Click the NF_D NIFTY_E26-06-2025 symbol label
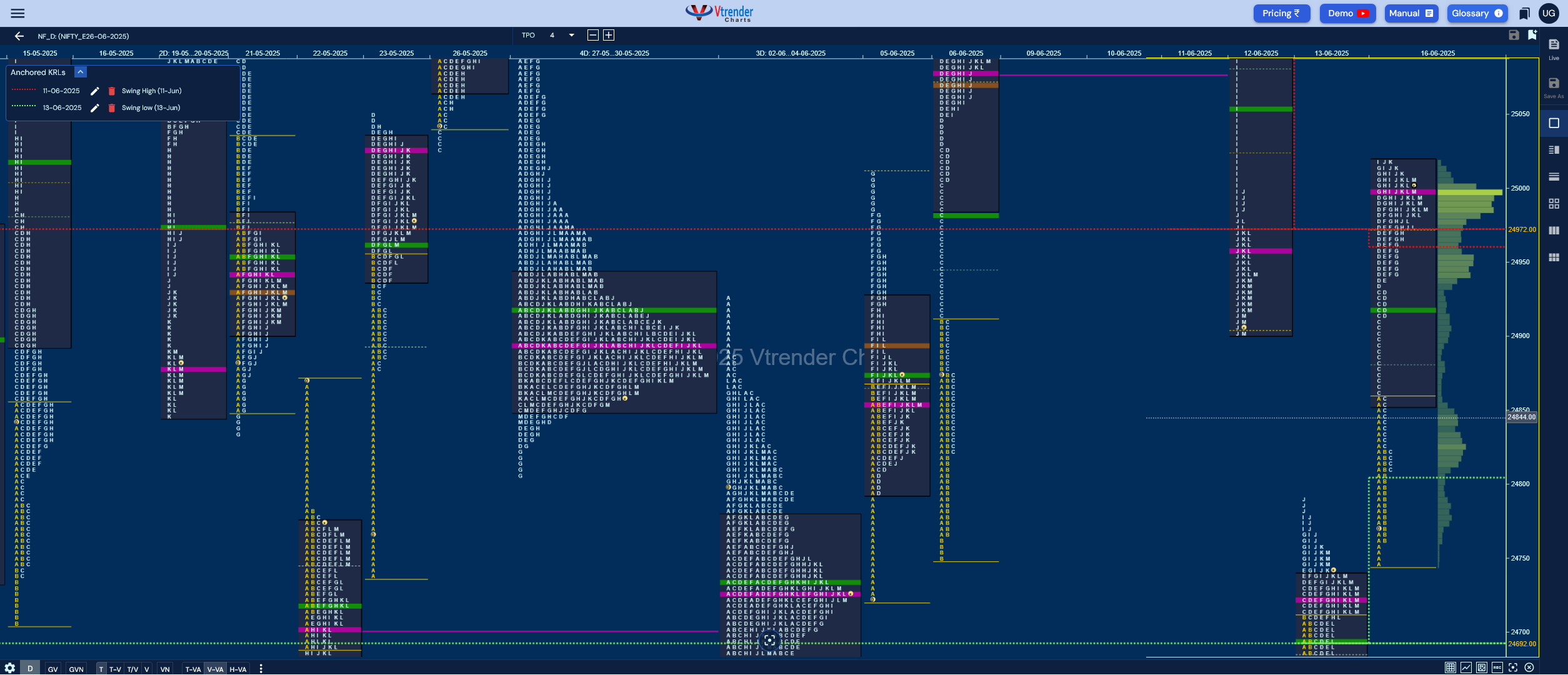The image size is (1568, 675). tap(83, 36)
